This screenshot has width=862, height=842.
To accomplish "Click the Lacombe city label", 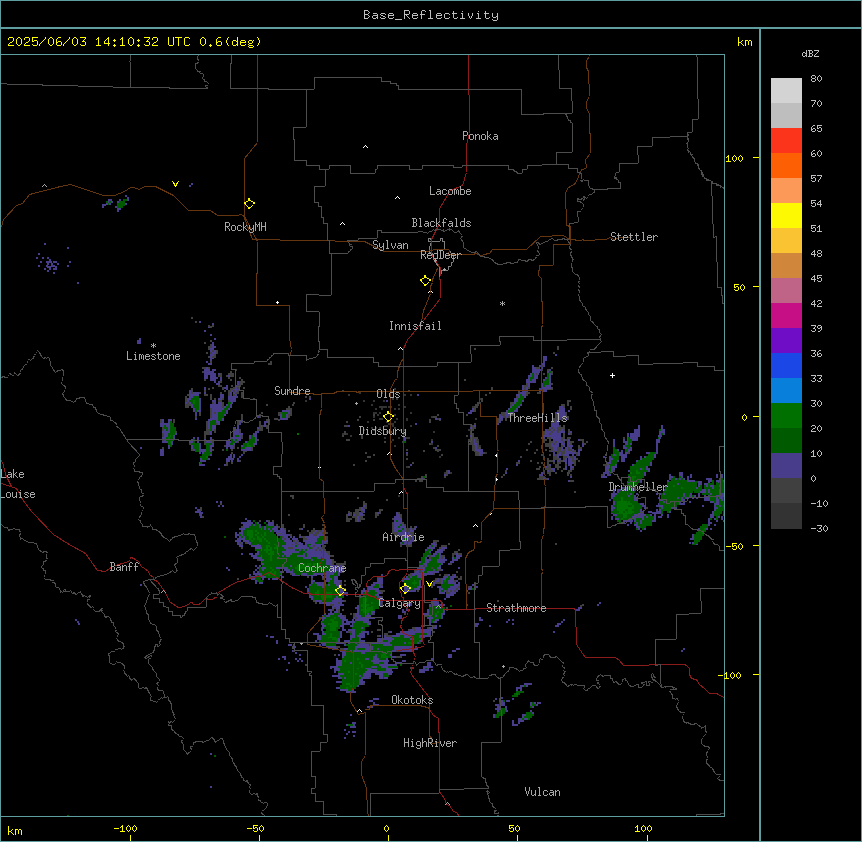I will pos(450,191).
